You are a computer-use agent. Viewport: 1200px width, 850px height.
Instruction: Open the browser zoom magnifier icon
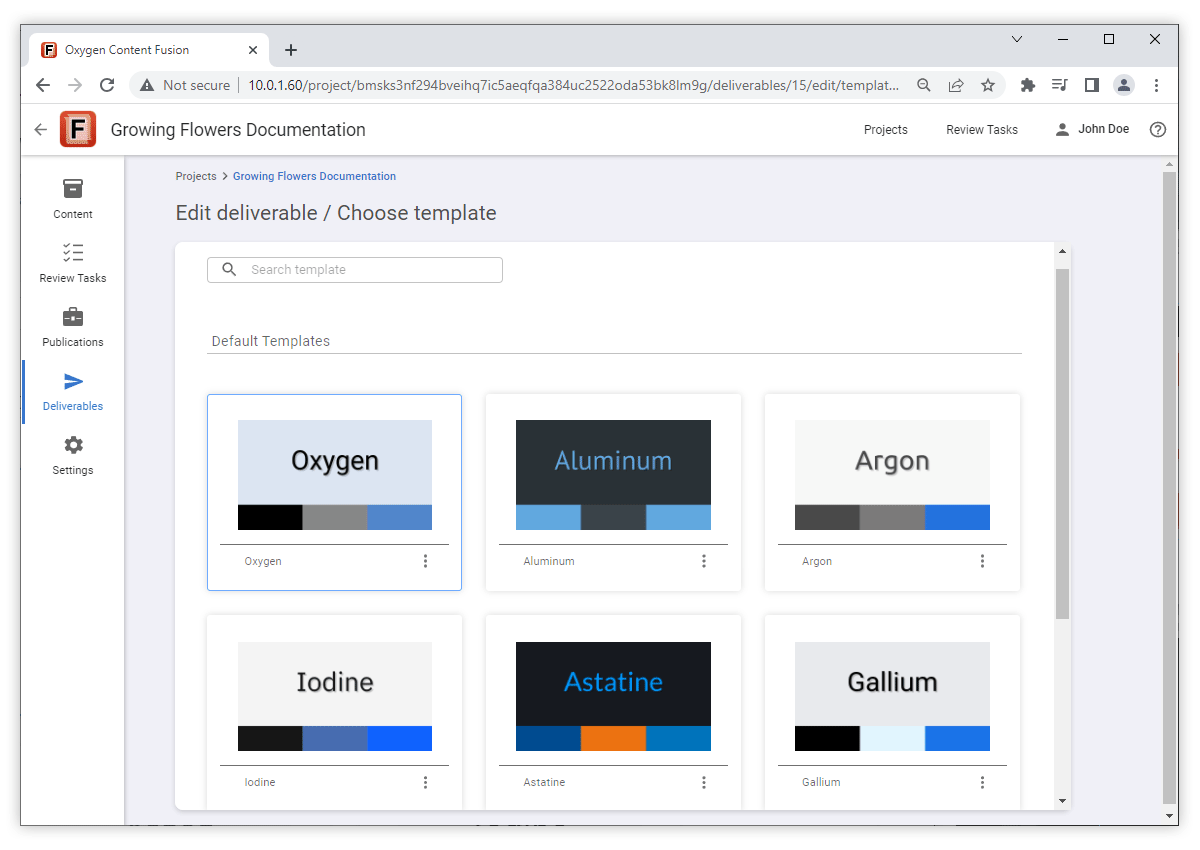tap(924, 85)
